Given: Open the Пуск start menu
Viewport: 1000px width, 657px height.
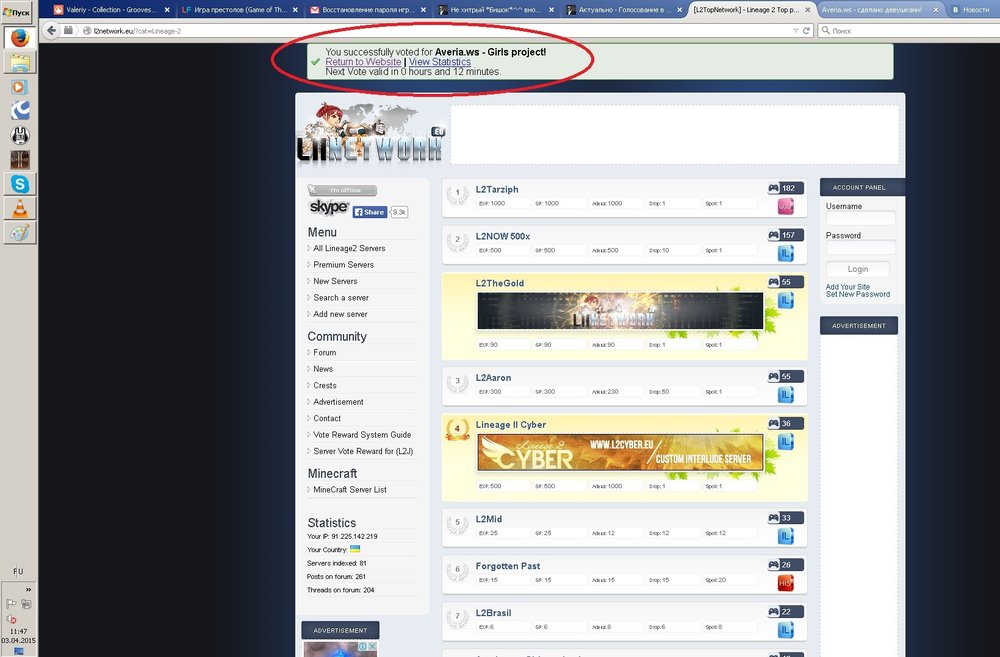Looking at the screenshot, I should [18, 10].
